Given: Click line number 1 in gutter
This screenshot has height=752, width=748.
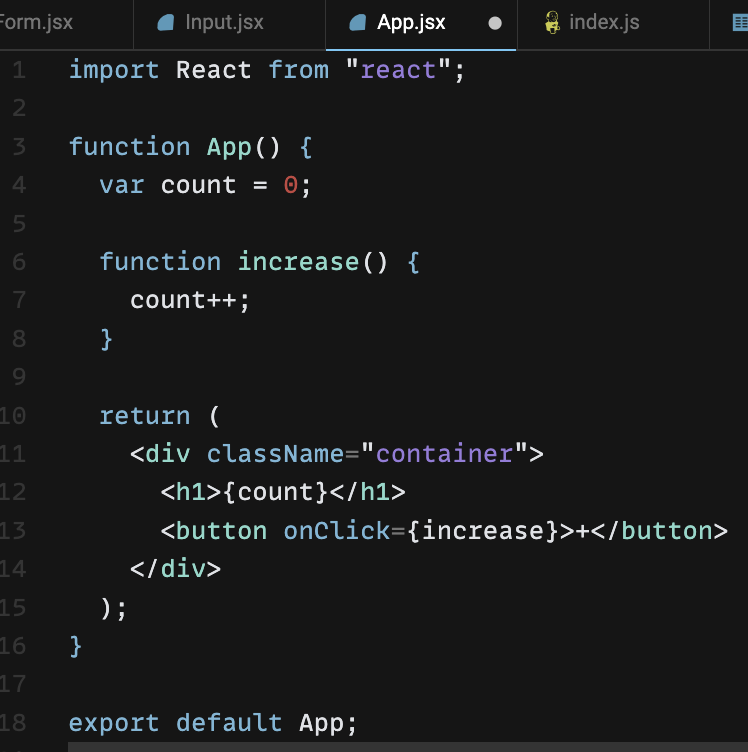Looking at the screenshot, I should click(x=19, y=70).
